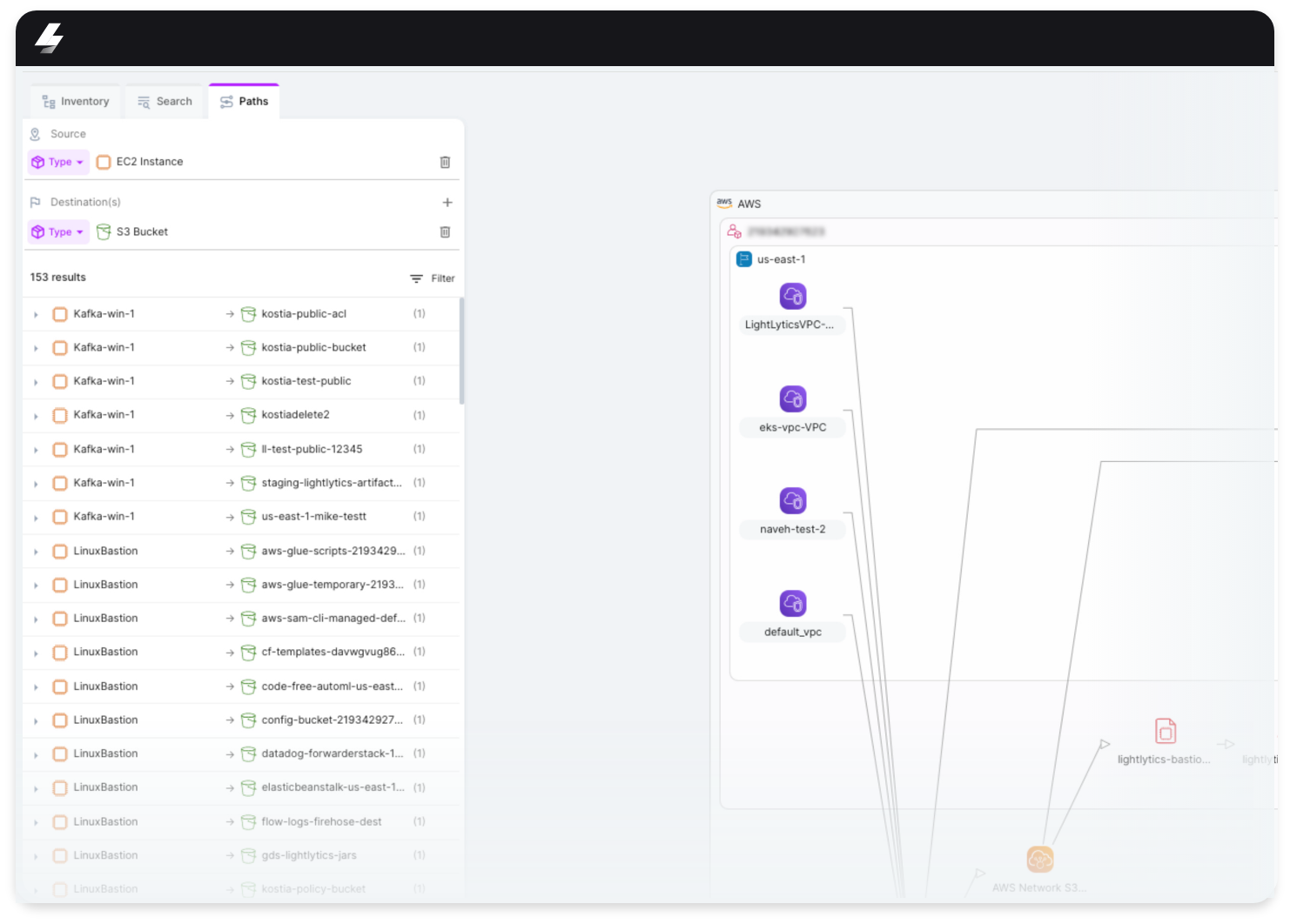
Task: Open the Destination Type dropdown
Action: [x=58, y=232]
